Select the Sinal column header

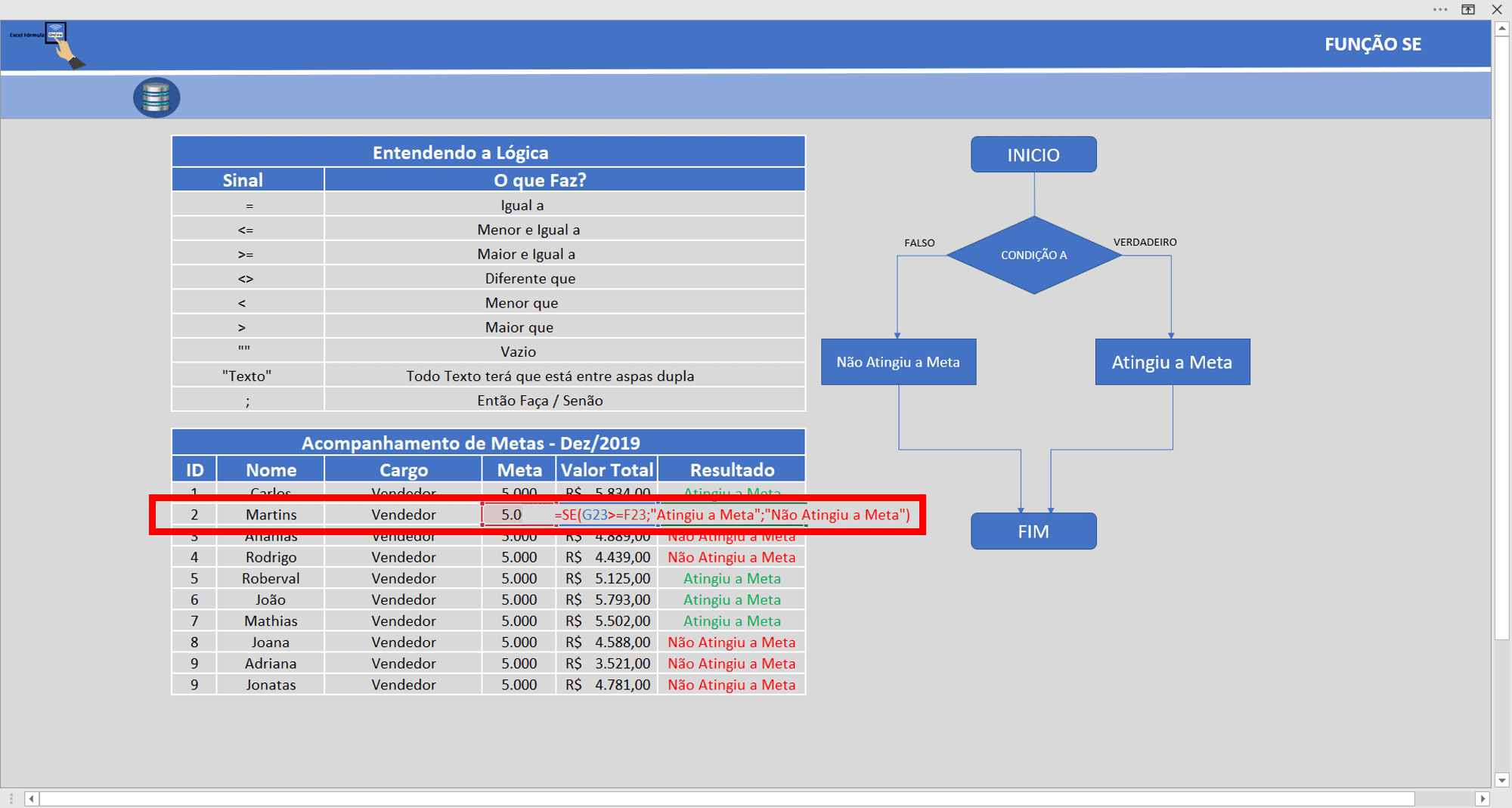click(248, 180)
